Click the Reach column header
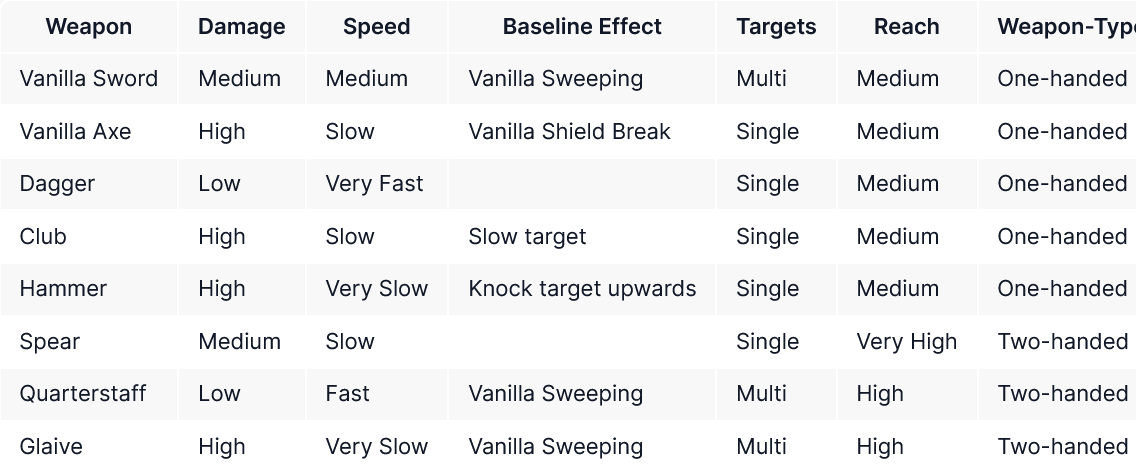The width and height of the screenshot is (1136, 467). tap(907, 27)
